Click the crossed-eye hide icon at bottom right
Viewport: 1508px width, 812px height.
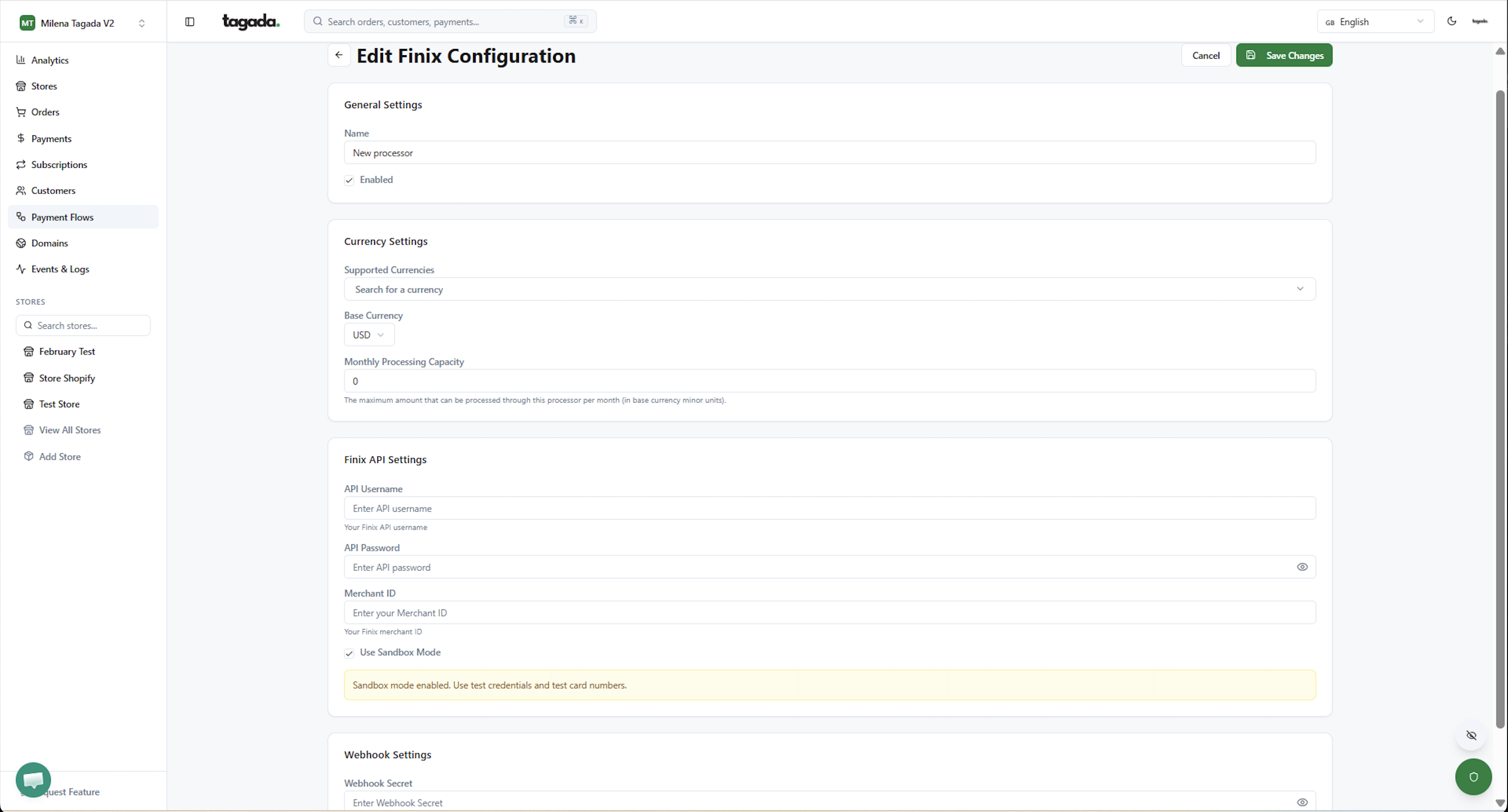[x=1471, y=735]
